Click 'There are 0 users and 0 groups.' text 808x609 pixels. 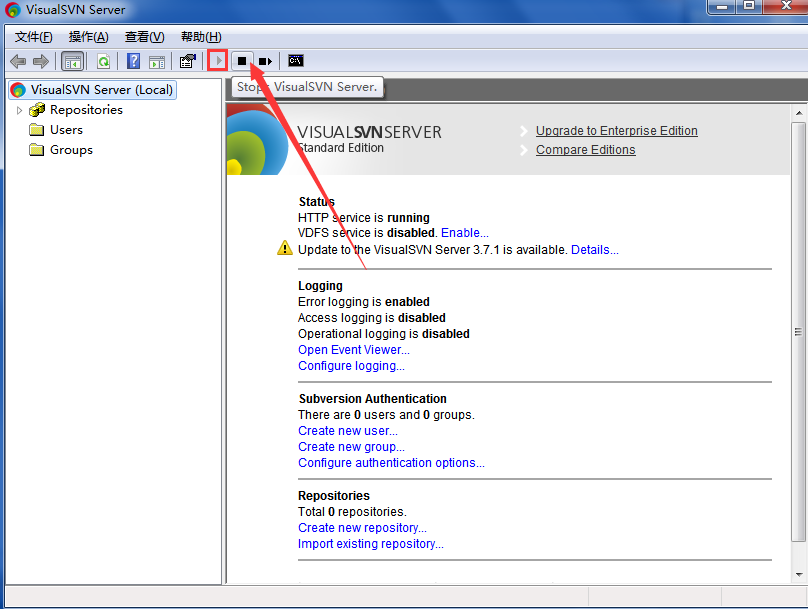point(386,415)
